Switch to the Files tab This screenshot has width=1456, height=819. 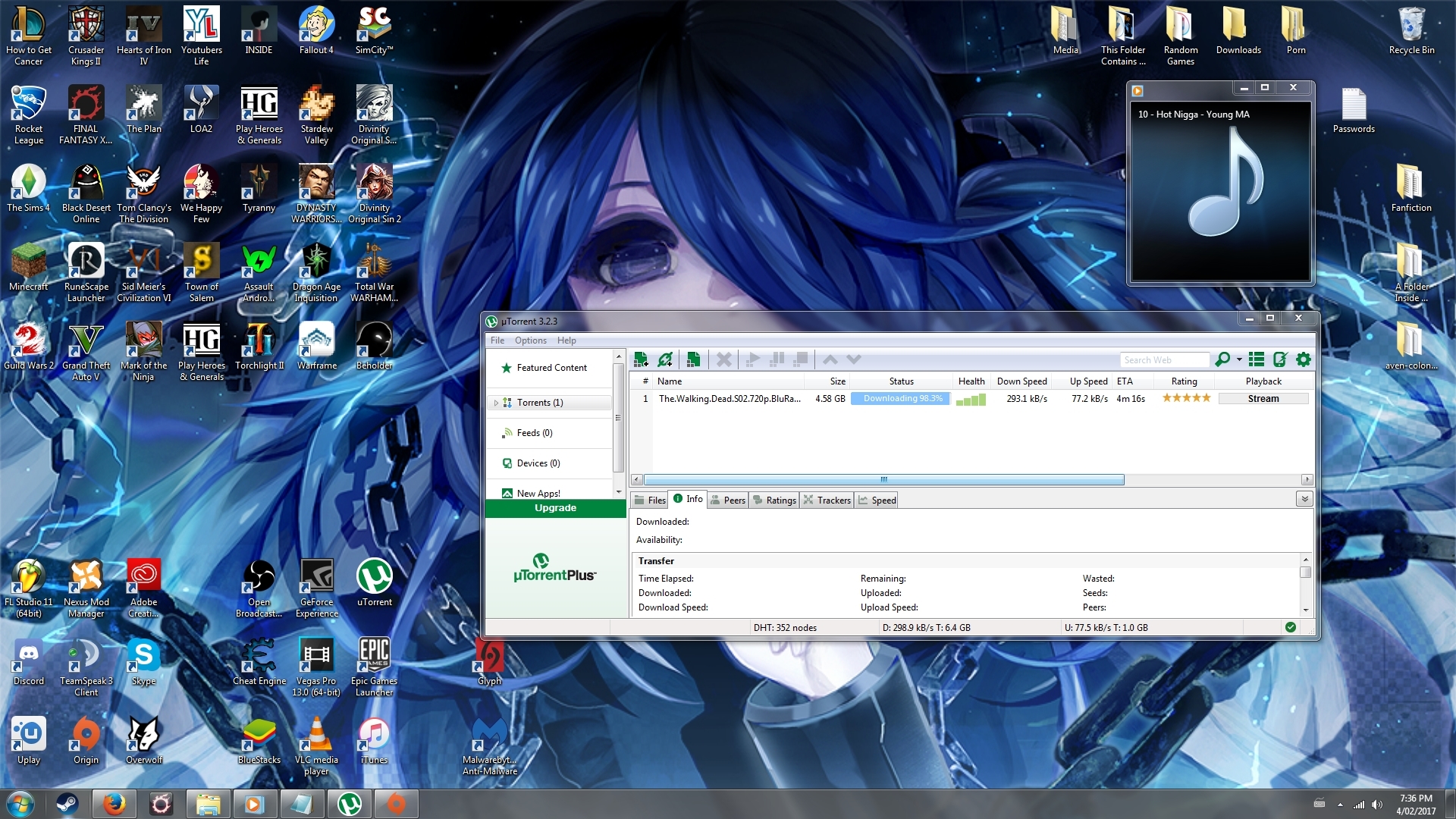pos(649,500)
